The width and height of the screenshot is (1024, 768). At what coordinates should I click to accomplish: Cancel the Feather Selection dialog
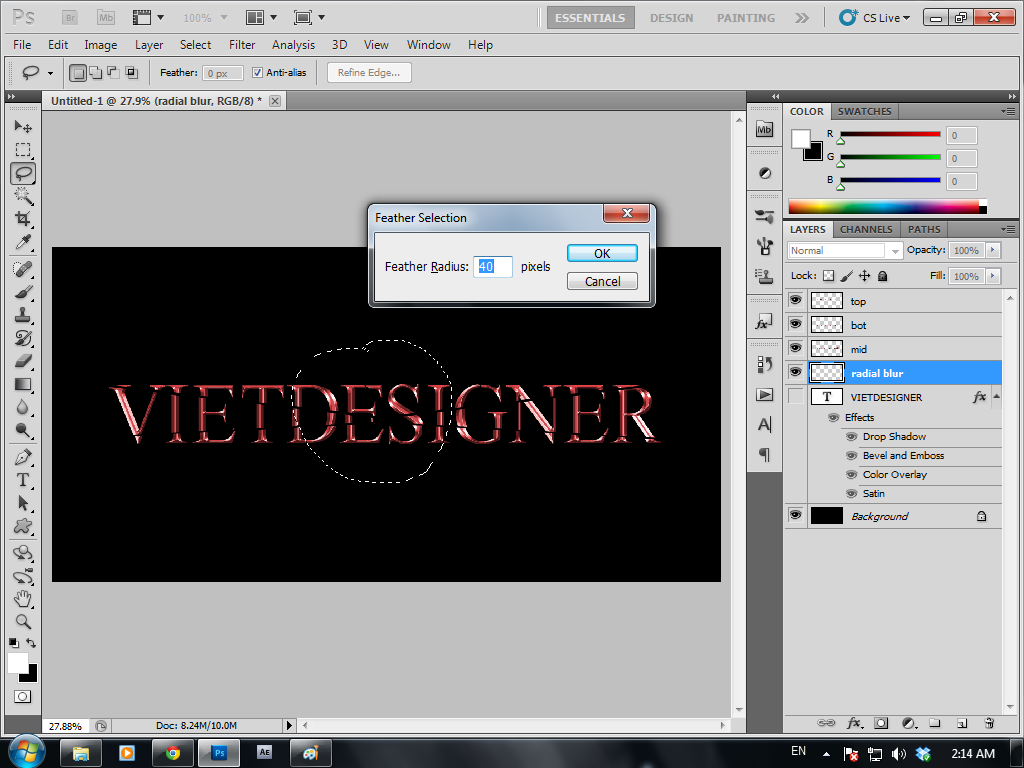(602, 282)
